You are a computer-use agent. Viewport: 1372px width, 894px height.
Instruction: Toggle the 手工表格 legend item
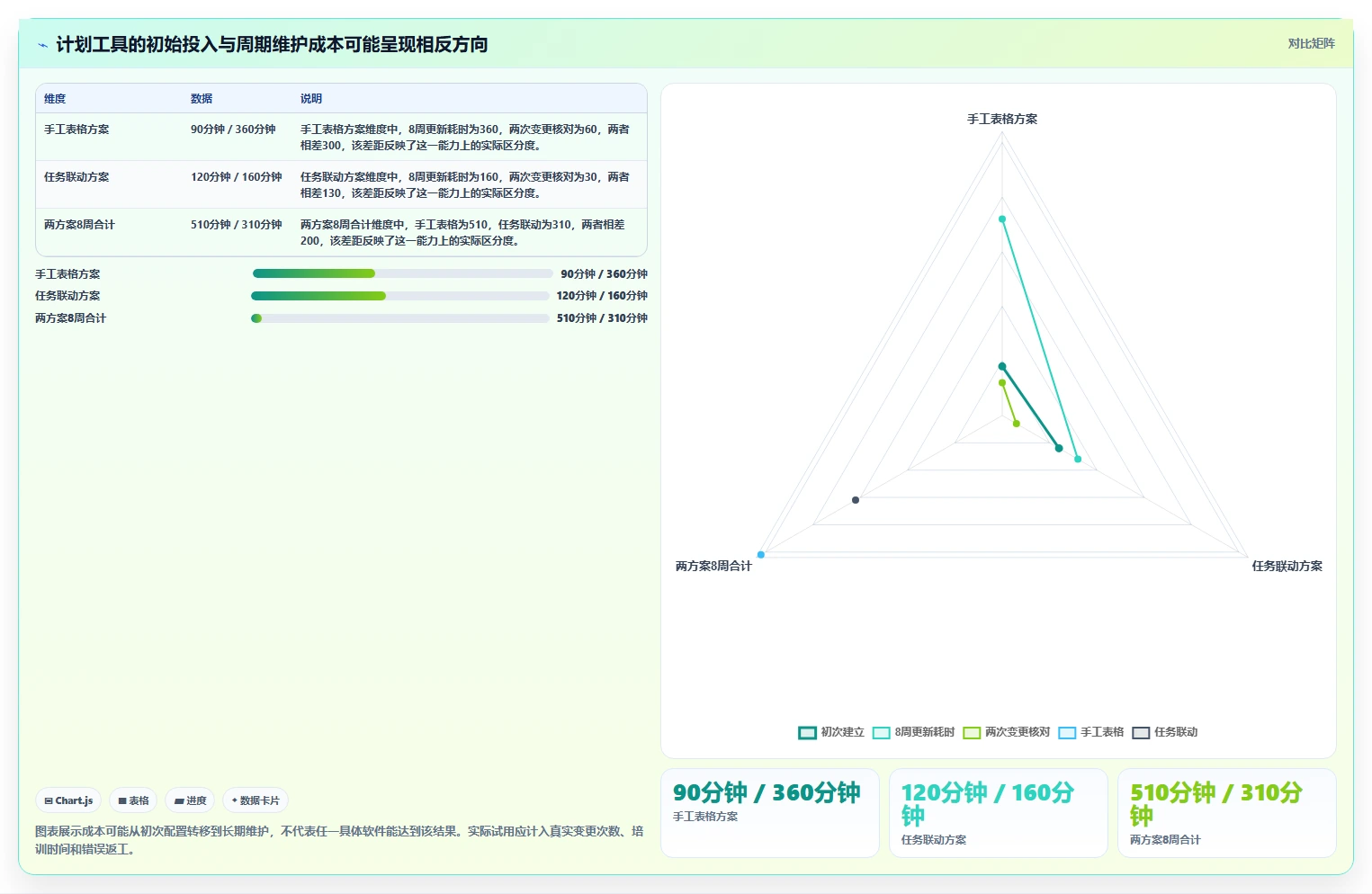point(1090,732)
